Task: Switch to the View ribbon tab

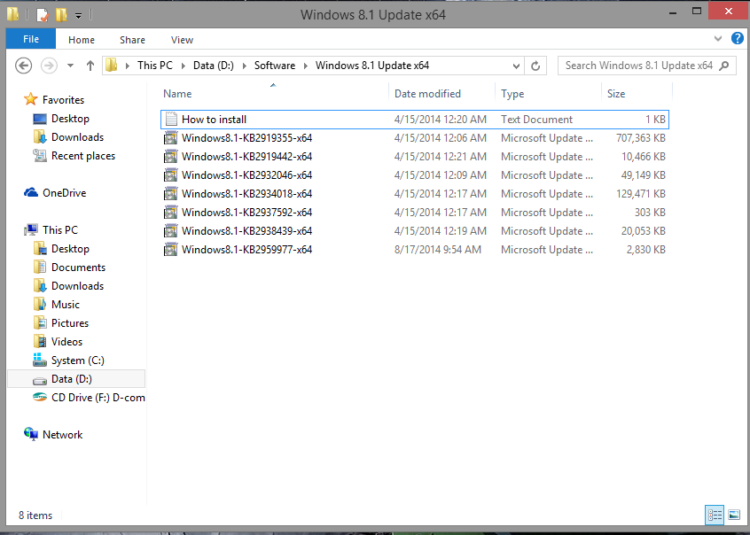Action: coord(182,40)
